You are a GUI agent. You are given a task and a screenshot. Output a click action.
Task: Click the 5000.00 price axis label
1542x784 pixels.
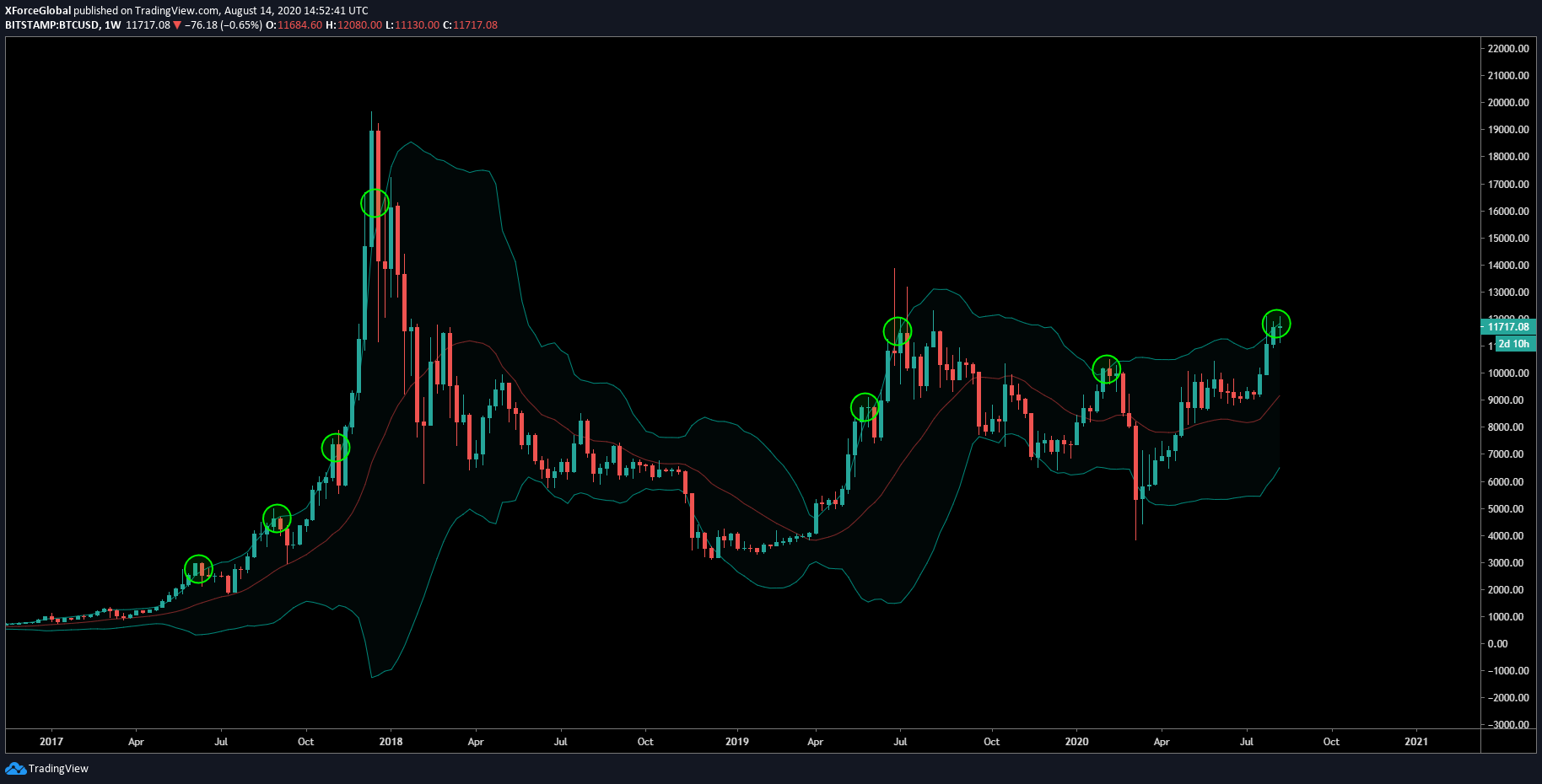(1506, 508)
